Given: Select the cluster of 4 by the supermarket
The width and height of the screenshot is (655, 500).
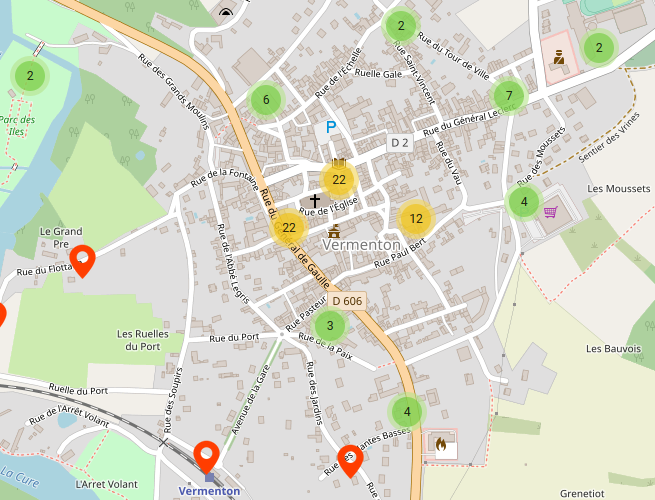Looking at the screenshot, I should (x=524, y=202).
